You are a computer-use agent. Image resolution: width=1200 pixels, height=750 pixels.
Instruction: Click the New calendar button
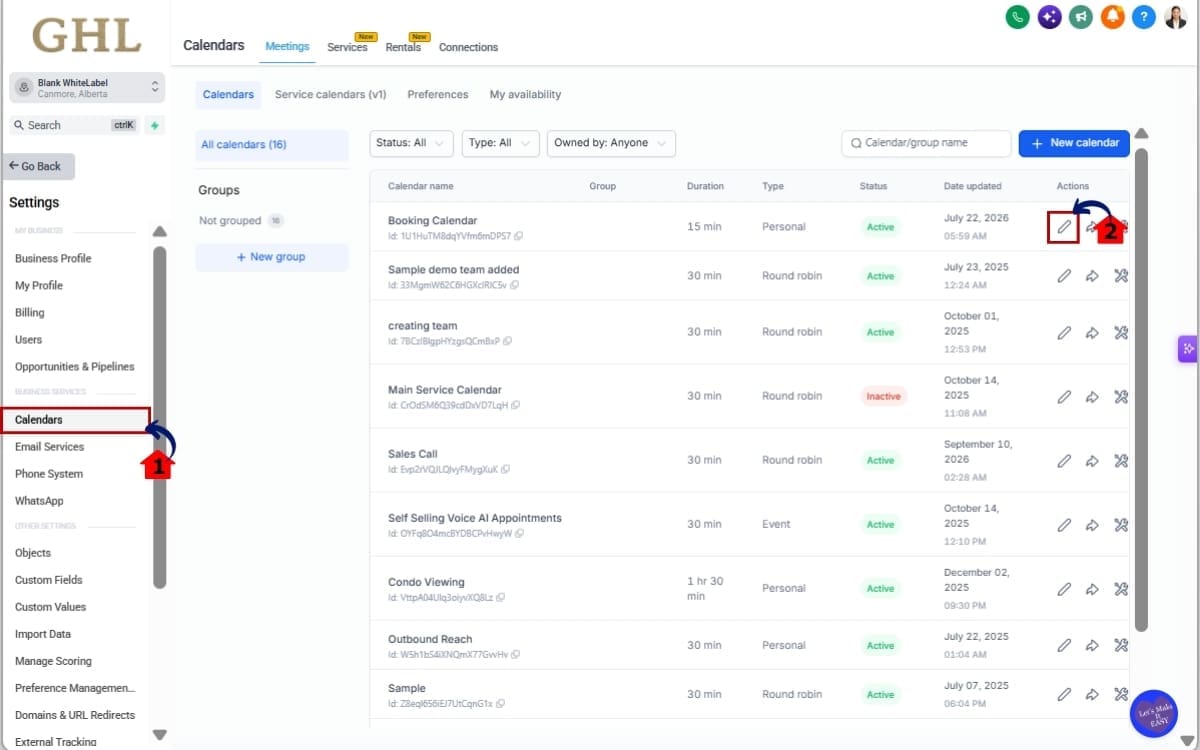(1074, 143)
